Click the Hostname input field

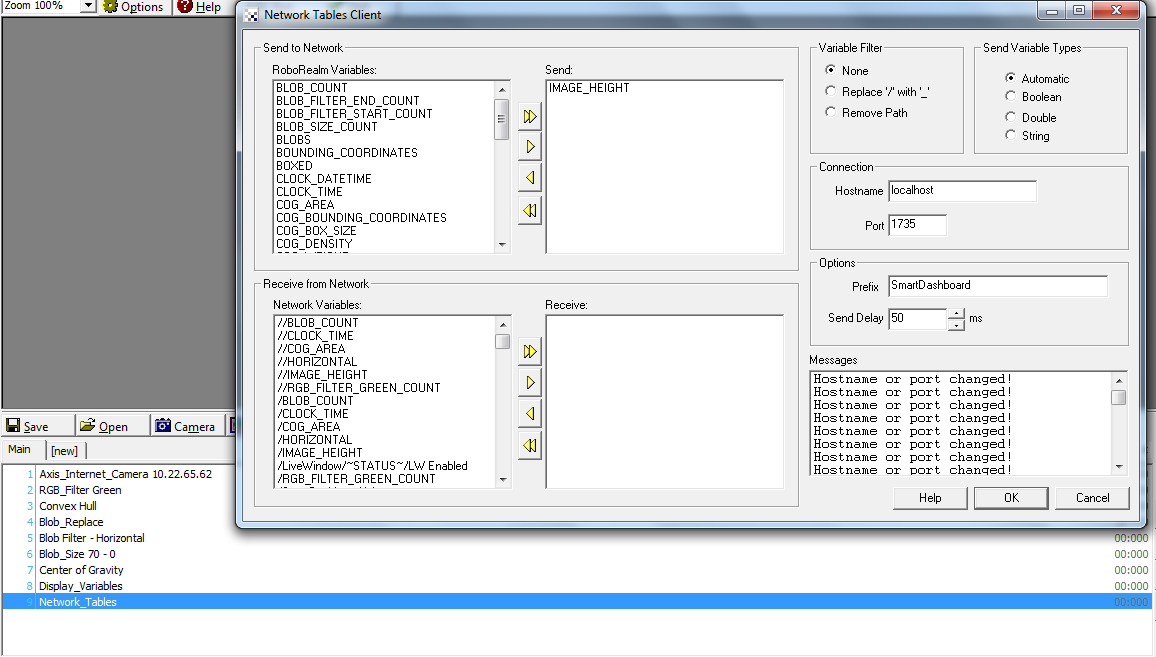962,190
